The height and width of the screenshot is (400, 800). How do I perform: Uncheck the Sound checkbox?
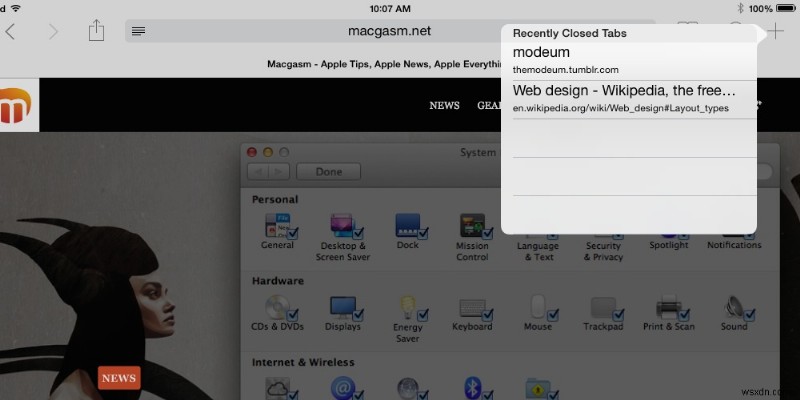749,315
